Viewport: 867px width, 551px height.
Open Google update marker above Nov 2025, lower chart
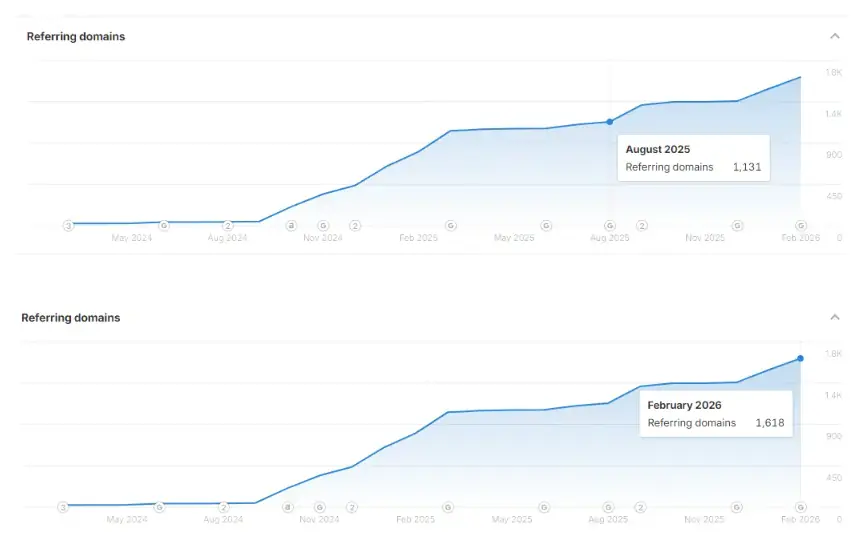pos(737,507)
